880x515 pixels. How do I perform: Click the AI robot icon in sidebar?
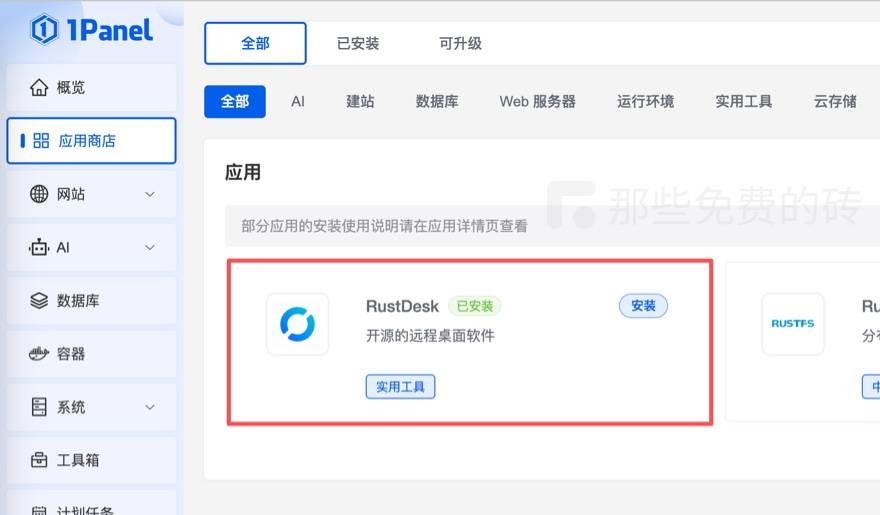pos(39,247)
